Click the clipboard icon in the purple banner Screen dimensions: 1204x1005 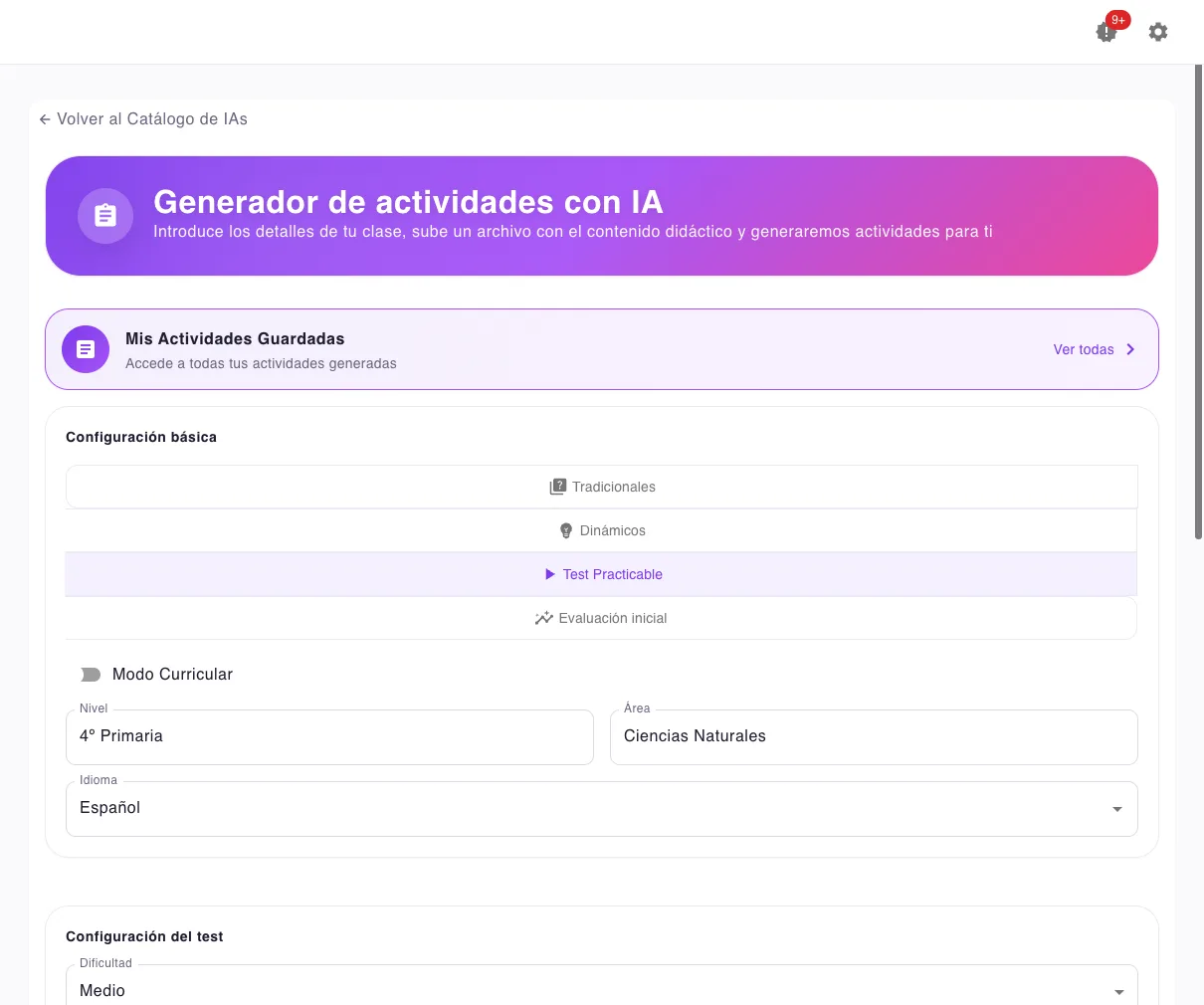click(105, 216)
